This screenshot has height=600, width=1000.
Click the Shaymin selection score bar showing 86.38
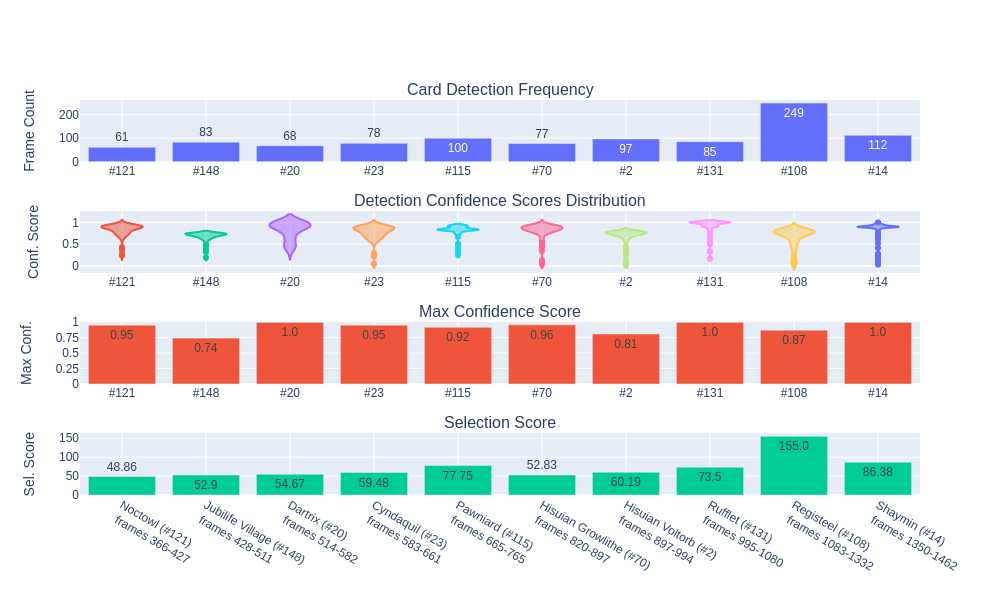click(x=878, y=479)
